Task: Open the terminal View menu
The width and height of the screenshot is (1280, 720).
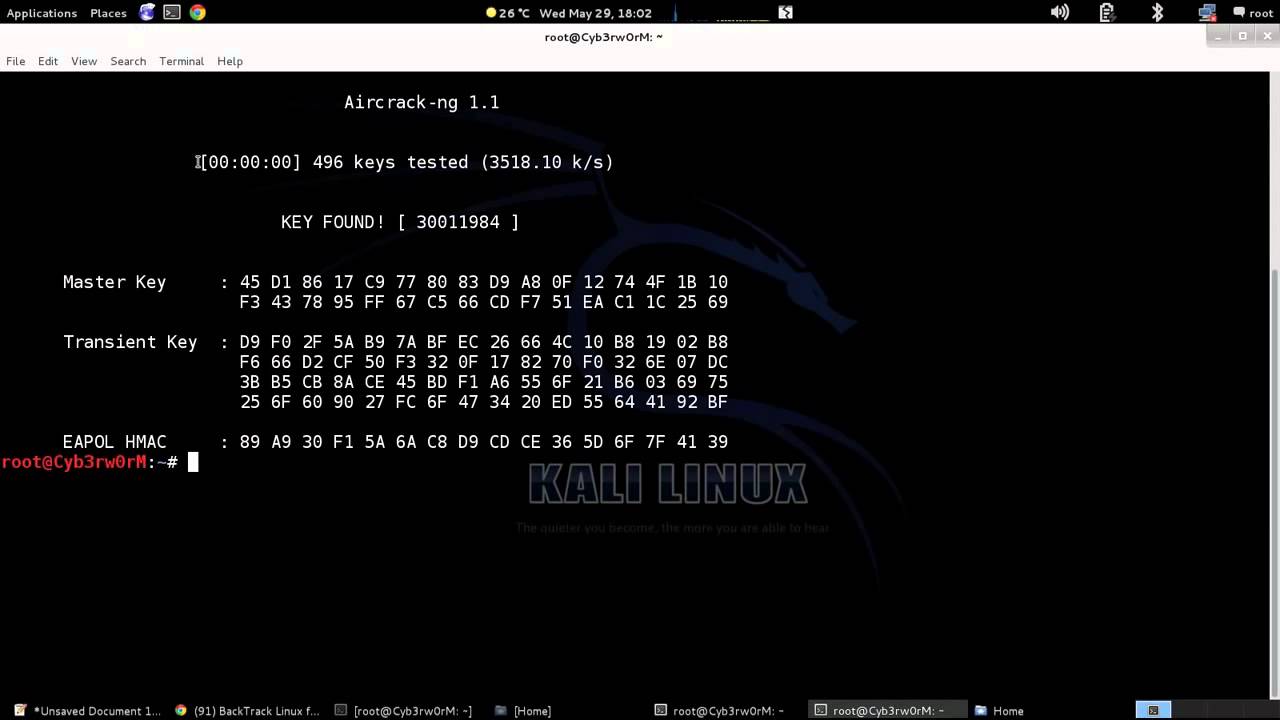Action: tap(84, 61)
